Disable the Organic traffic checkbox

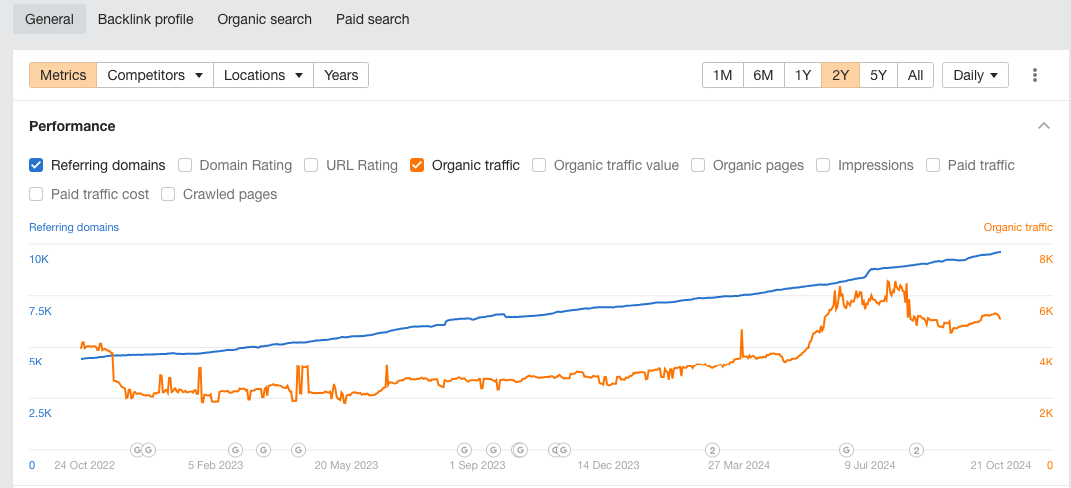[x=417, y=165]
